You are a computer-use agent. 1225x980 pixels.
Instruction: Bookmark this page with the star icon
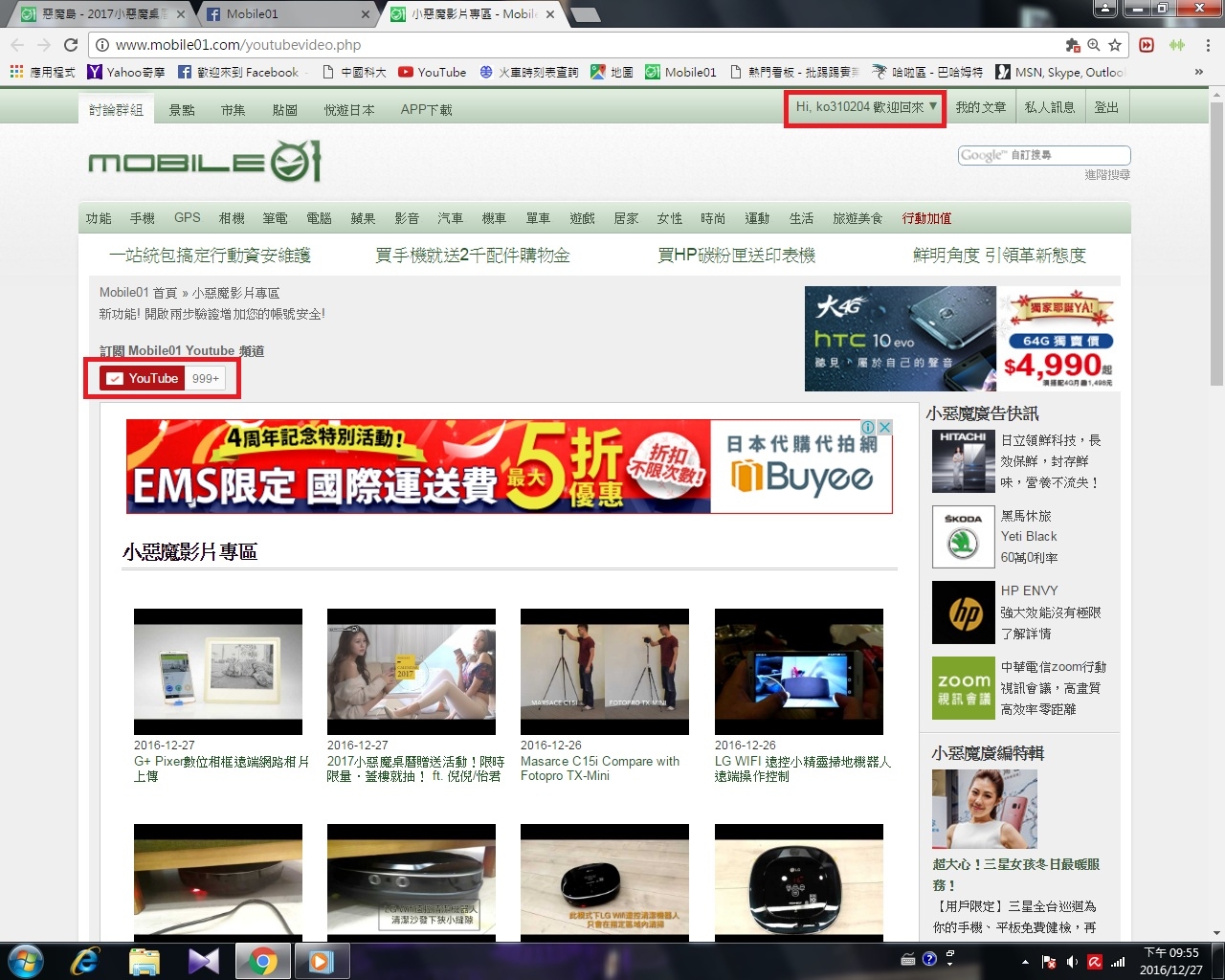tap(1115, 45)
